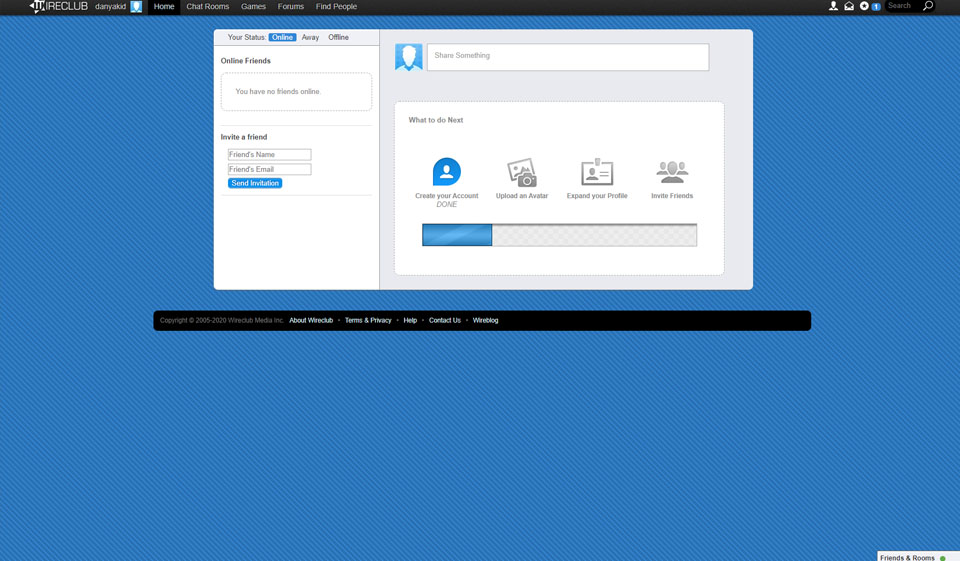Open the messages envelope icon
Screen dimensions: 960x561
pyautogui.click(x=849, y=7)
